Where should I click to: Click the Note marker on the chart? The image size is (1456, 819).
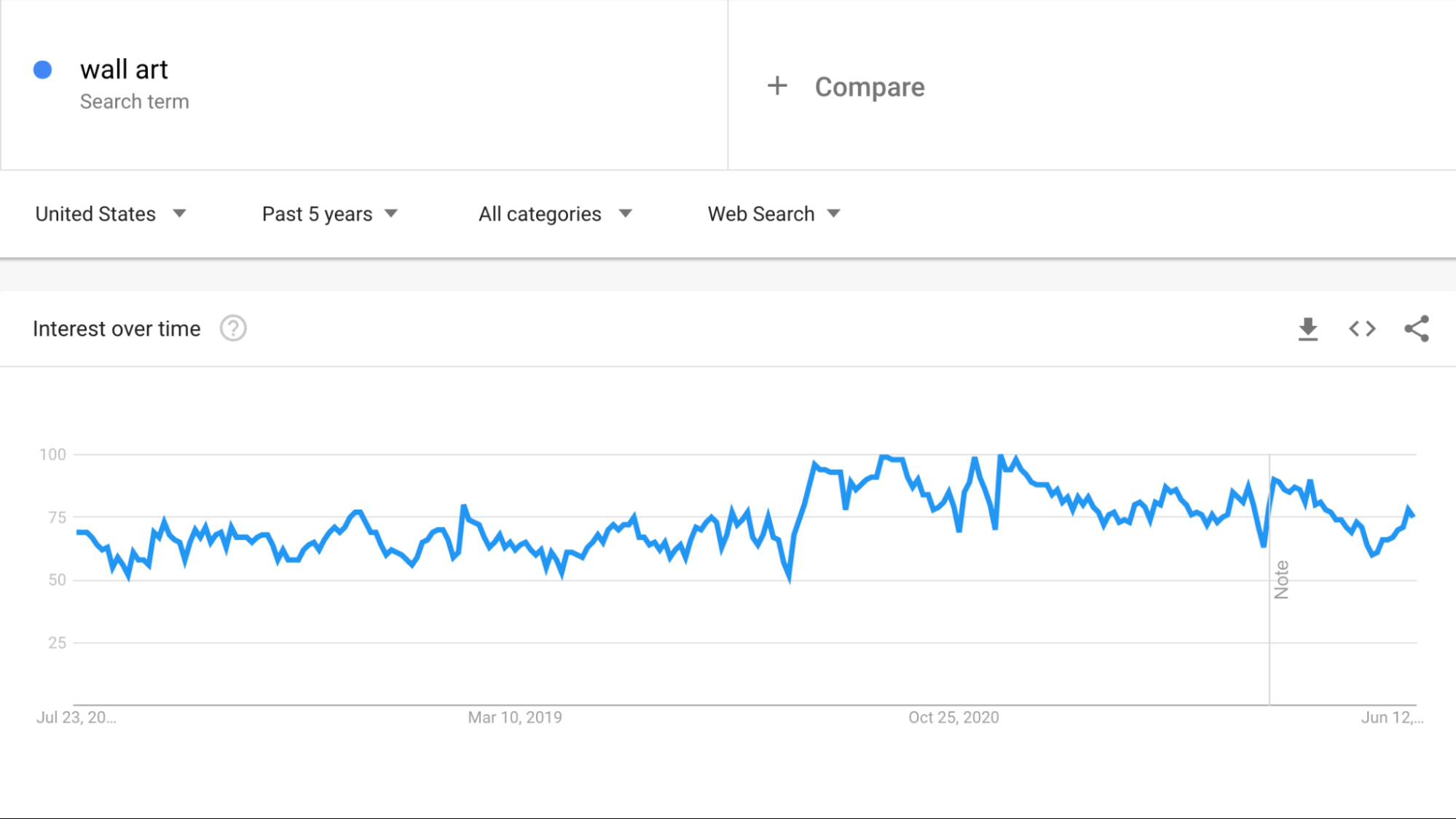[x=1281, y=579]
